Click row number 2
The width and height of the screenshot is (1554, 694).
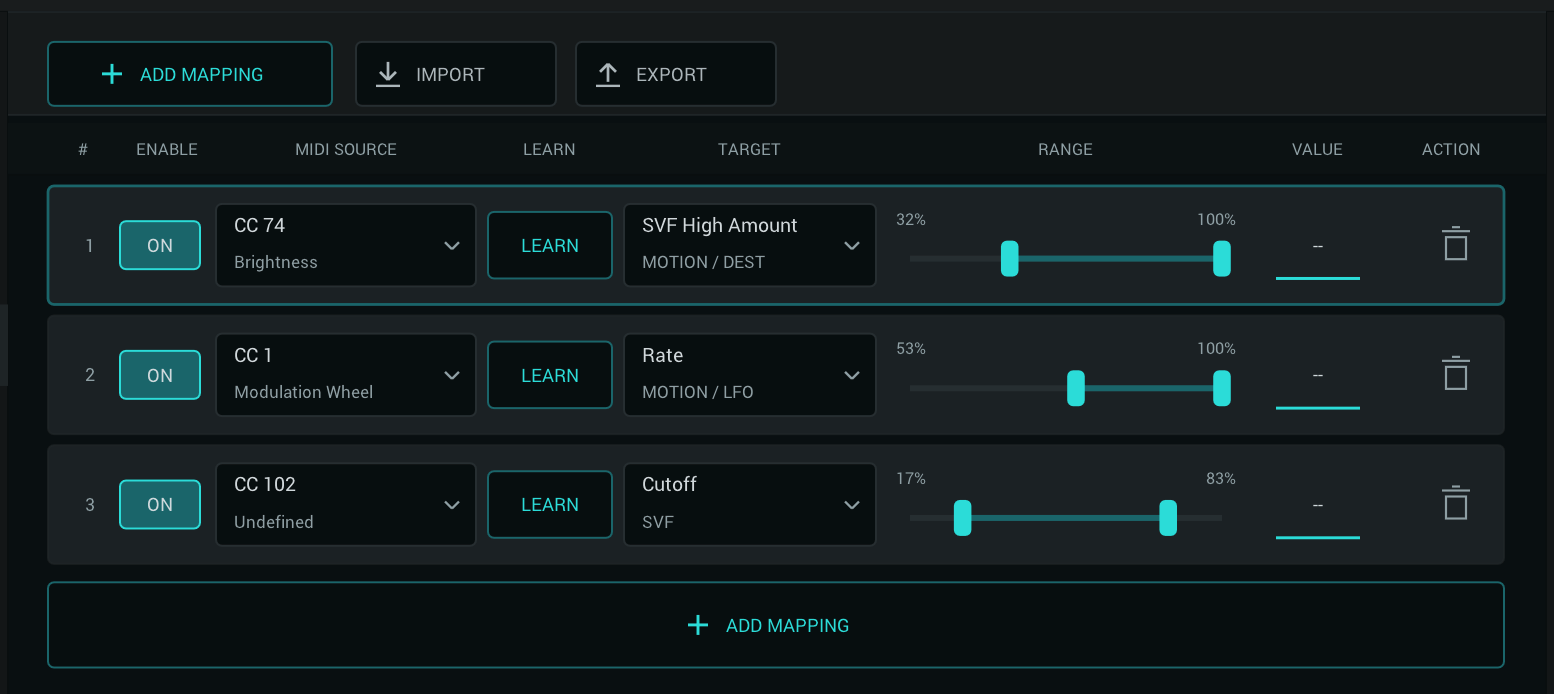click(90, 375)
